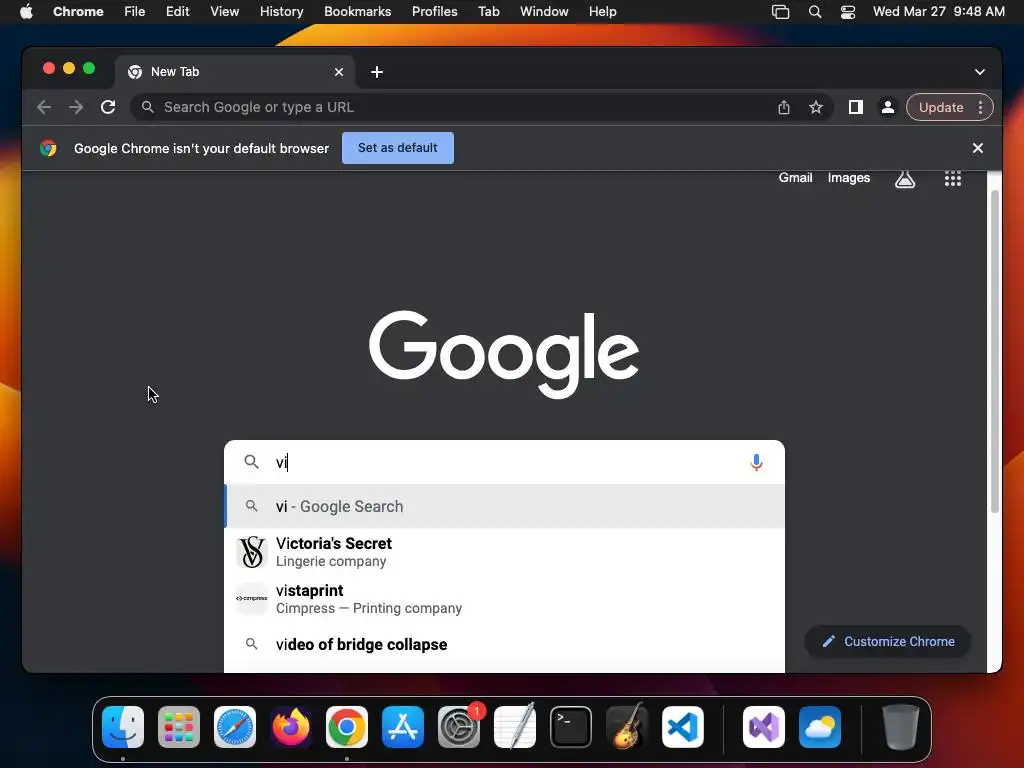Launch Firefox from the Dock
This screenshot has height=768, width=1024.
(x=291, y=726)
